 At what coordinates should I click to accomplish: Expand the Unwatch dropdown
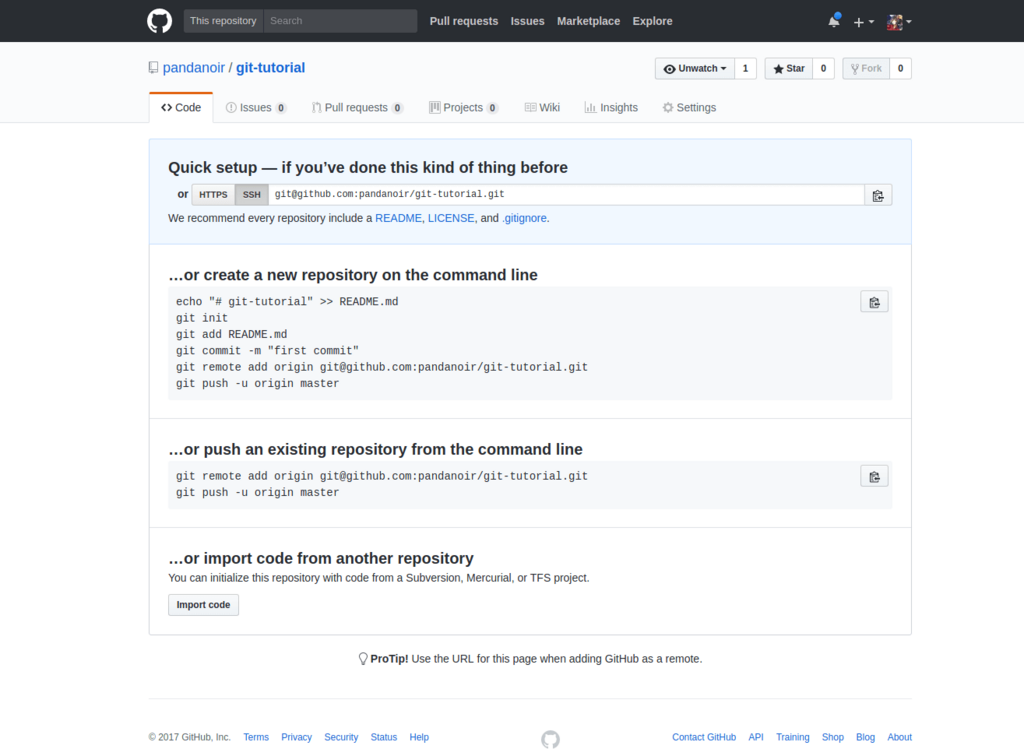[695, 69]
